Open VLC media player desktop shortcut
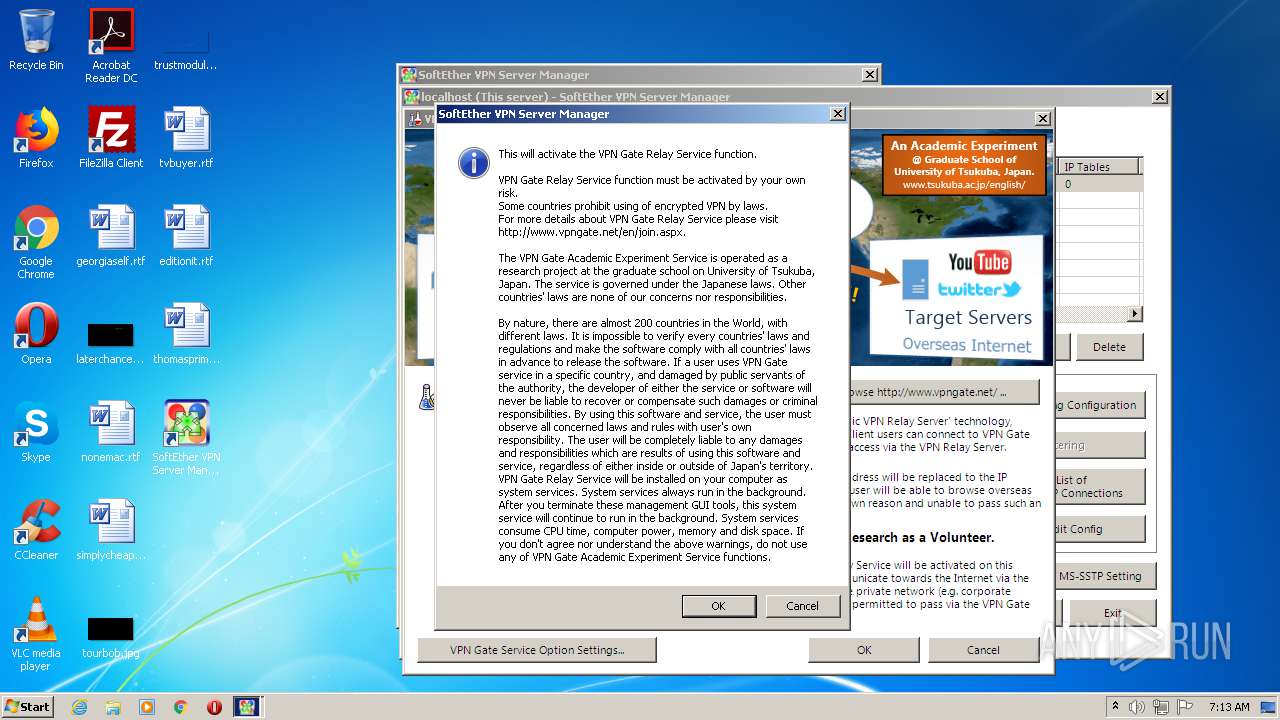Screen dimensions: 1280x720 coord(36,634)
